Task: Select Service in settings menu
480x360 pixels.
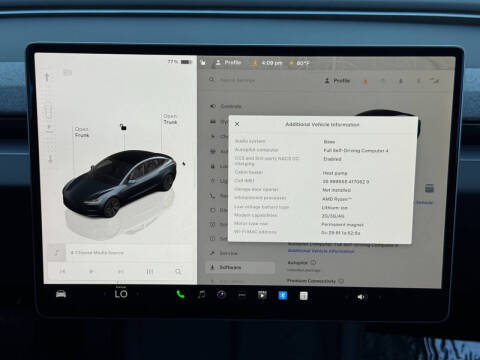Action: (224, 253)
